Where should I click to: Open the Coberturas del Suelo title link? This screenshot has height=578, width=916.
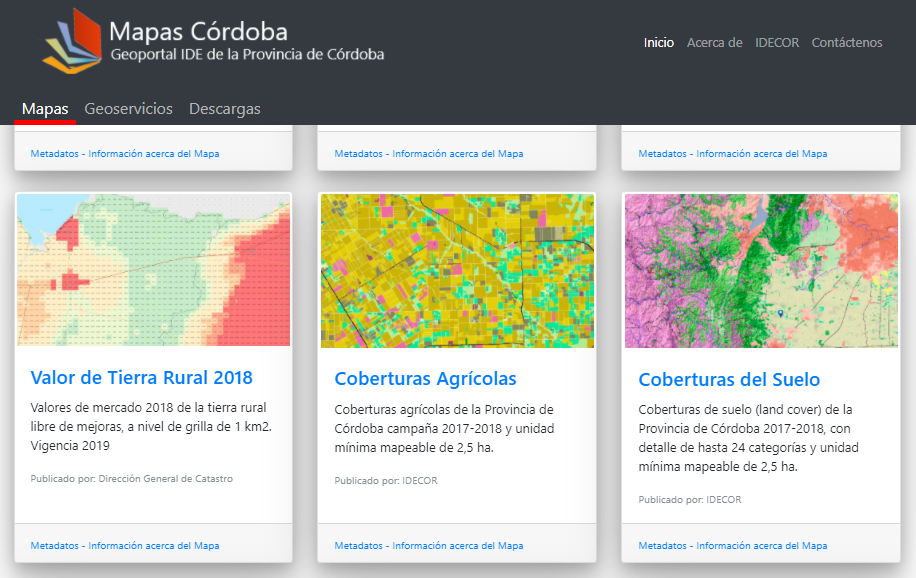coord(729,380)
